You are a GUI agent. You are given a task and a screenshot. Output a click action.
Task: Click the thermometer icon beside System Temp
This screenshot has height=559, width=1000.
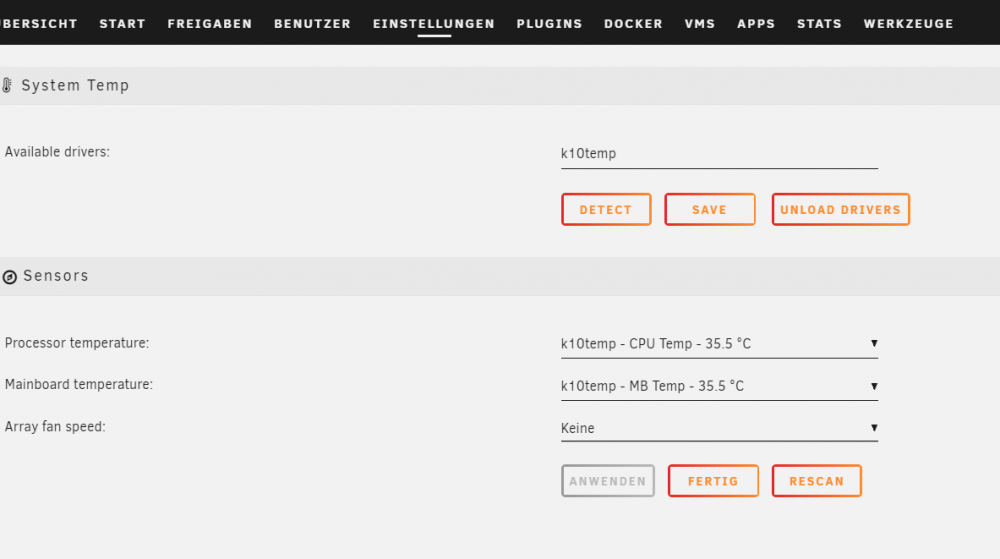point(7,85)
